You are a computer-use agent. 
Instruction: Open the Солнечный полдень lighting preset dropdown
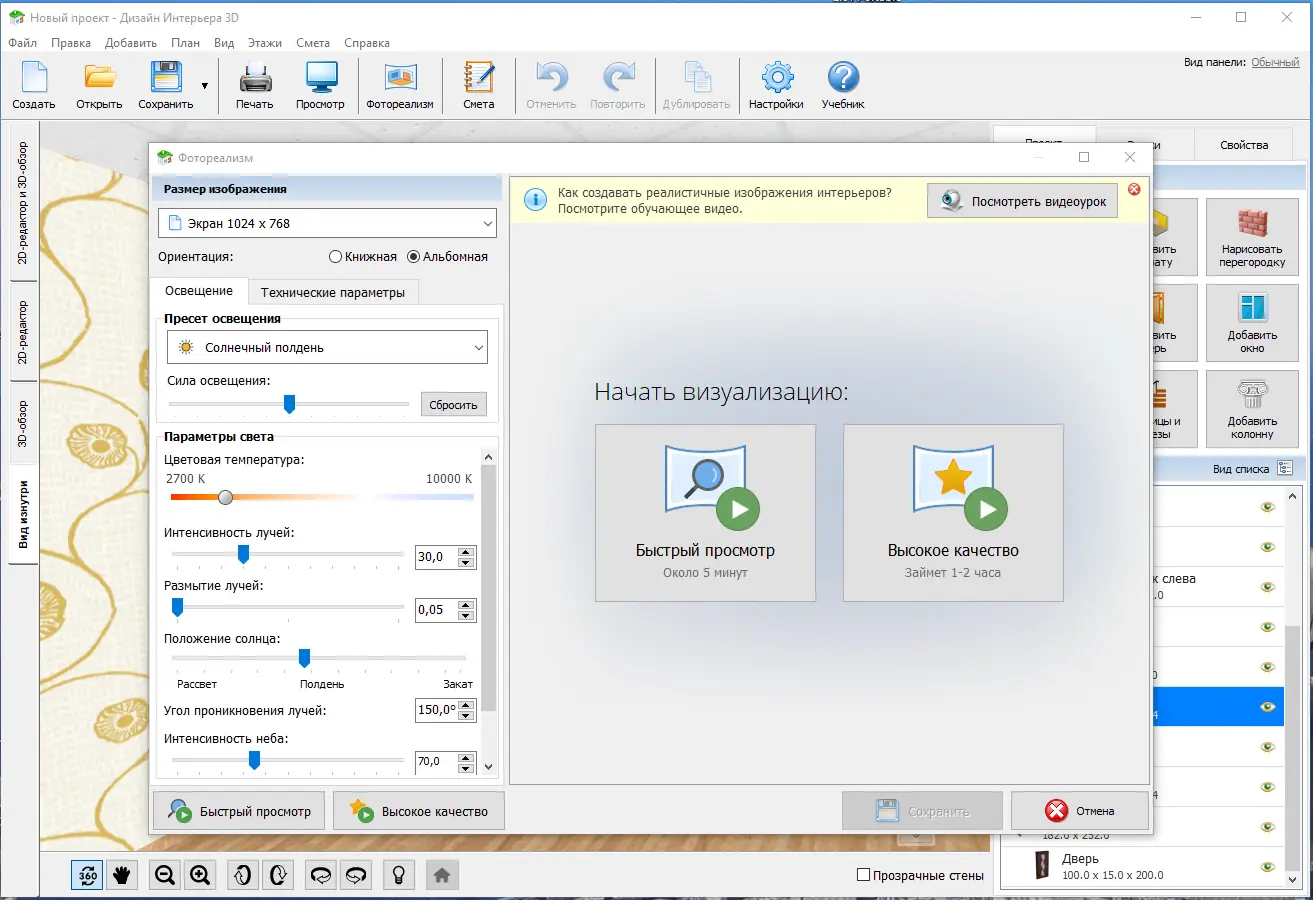(327, 348)
